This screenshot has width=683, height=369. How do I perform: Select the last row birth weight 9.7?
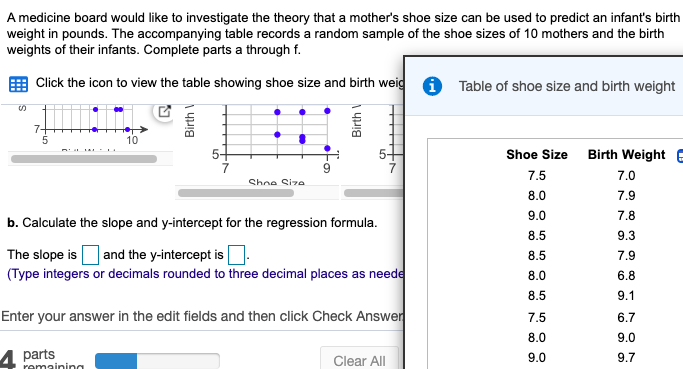[626, 358]
